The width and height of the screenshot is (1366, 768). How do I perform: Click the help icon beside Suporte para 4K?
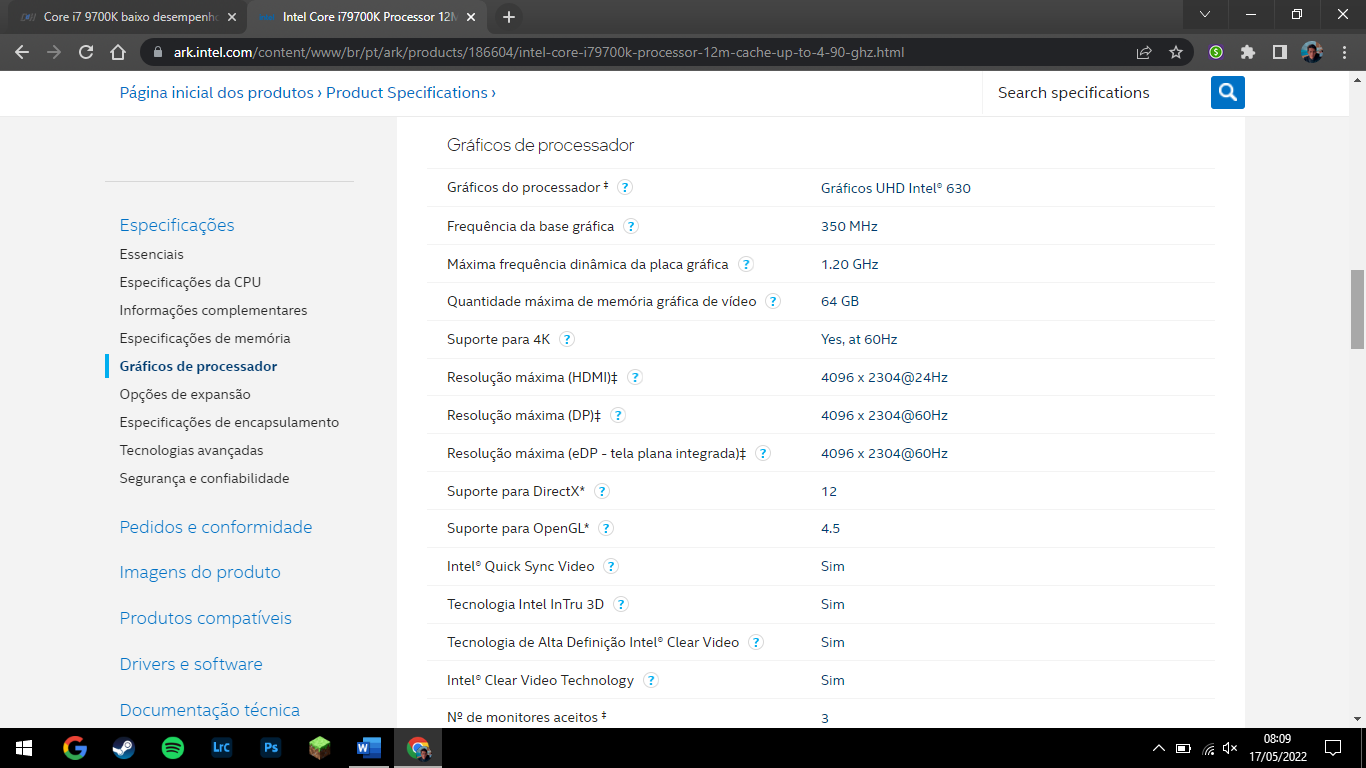click(567, 339)
